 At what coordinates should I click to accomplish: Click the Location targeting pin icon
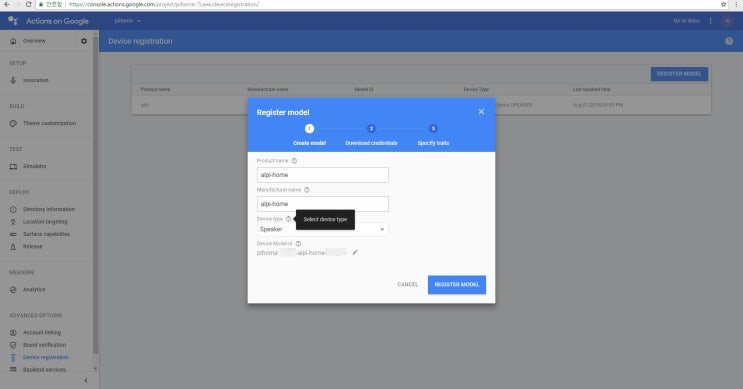click(x=13, y=222)
